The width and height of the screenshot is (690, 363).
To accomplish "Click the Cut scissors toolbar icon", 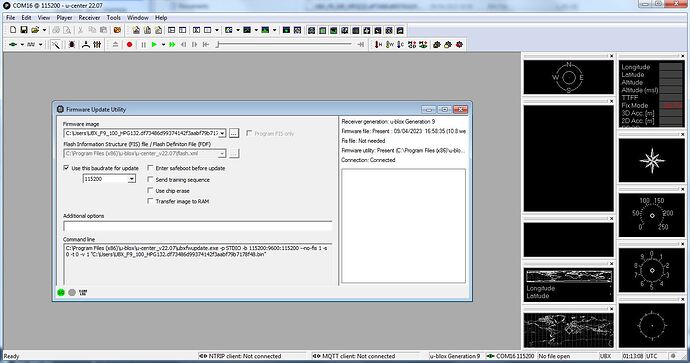I will [81, 30].
